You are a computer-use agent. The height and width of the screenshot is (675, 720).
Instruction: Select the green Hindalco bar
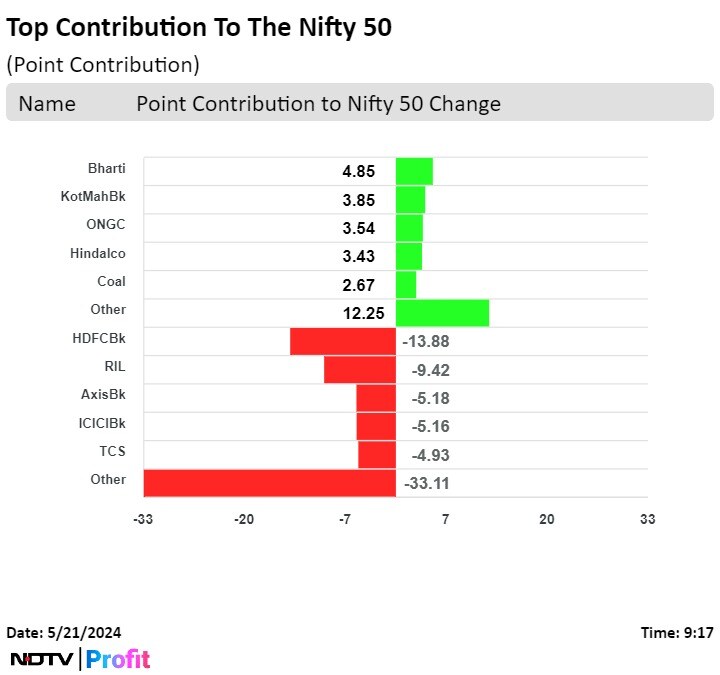point(409,256)
